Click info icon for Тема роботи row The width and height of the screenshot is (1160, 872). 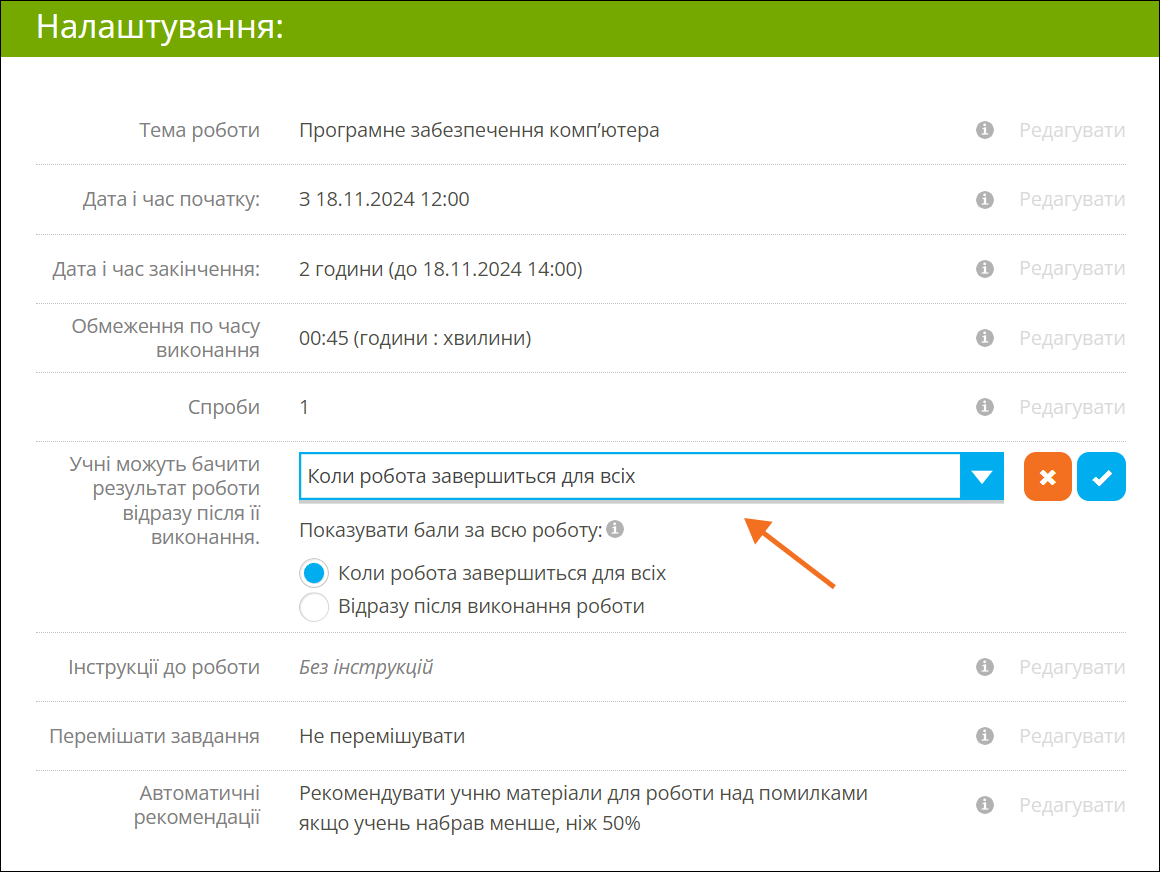click(985, 130)
